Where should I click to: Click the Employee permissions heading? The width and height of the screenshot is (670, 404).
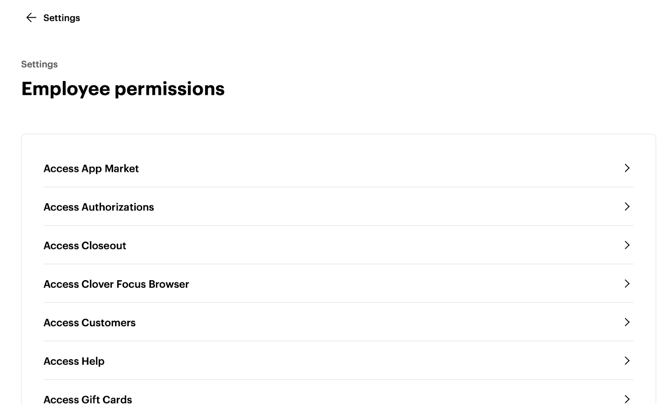[123, 89]
